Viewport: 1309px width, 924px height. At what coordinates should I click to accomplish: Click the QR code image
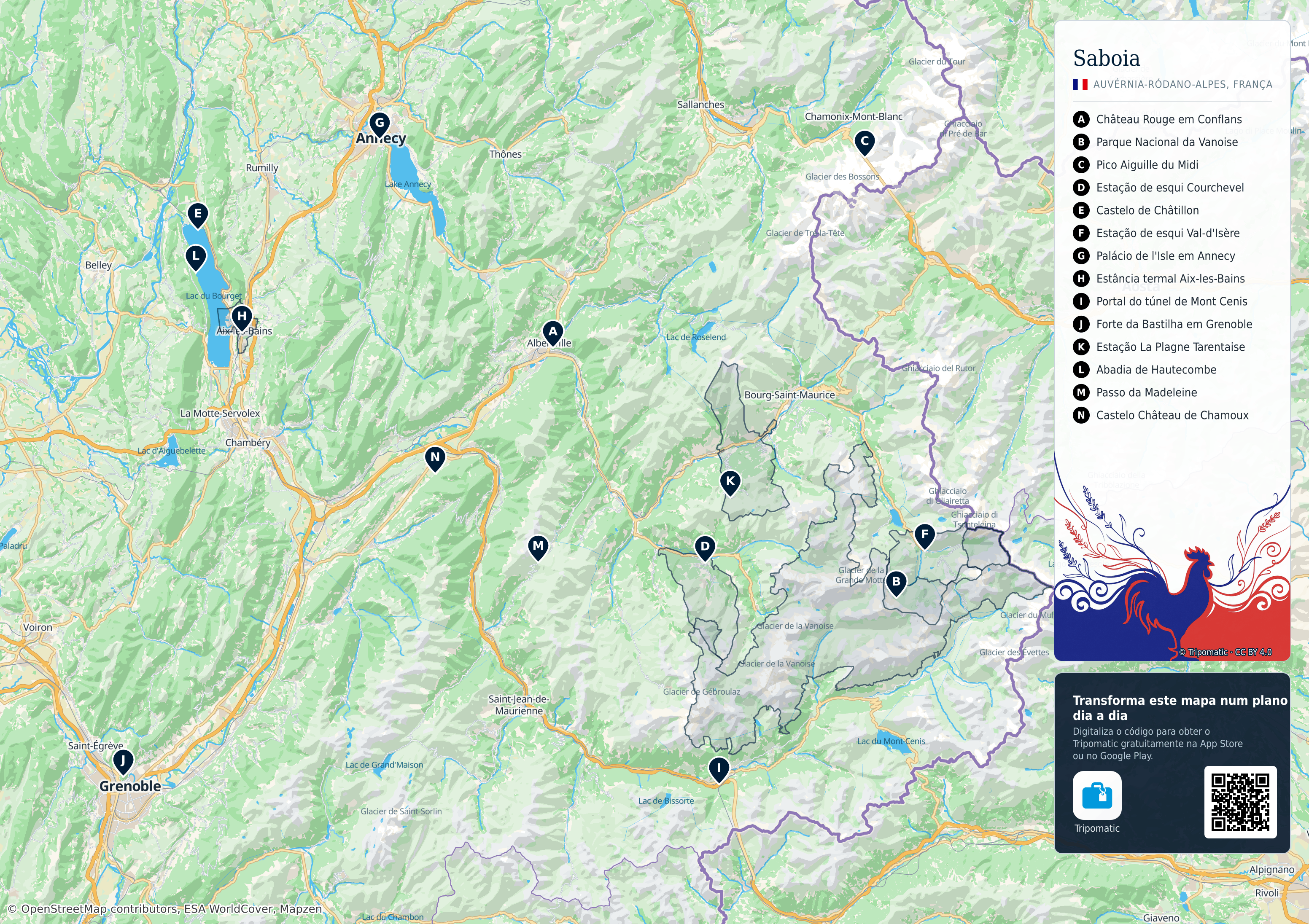(1240, 802)
